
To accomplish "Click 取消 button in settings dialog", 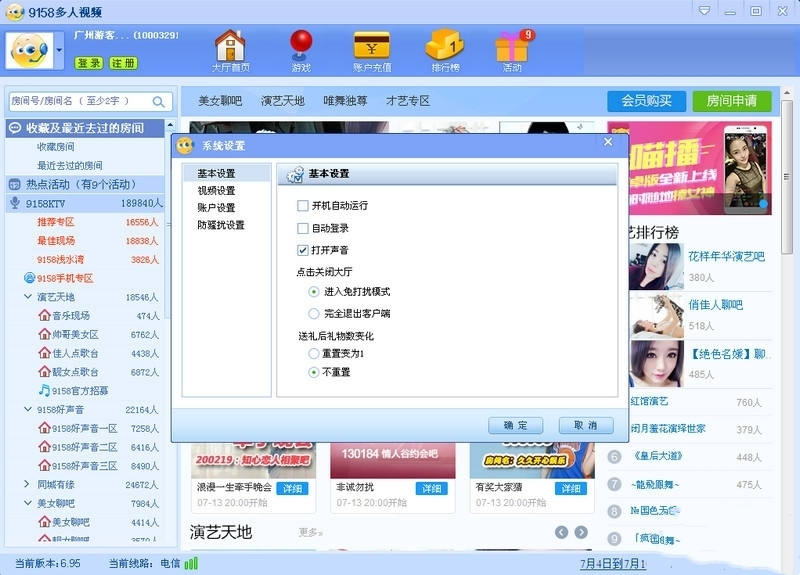I will [x=586, y=426].
